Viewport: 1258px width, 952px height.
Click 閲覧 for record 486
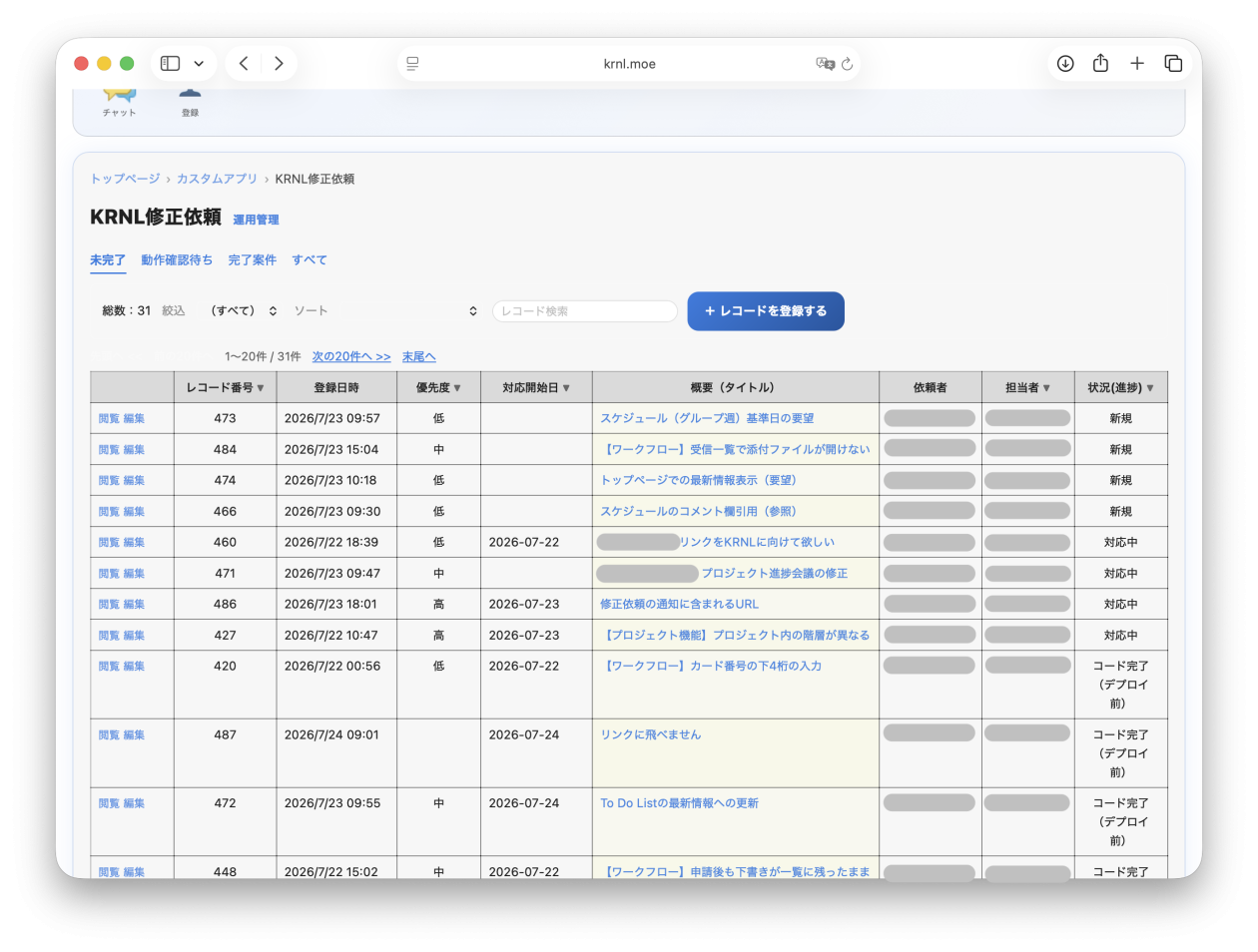coord(109,604)
